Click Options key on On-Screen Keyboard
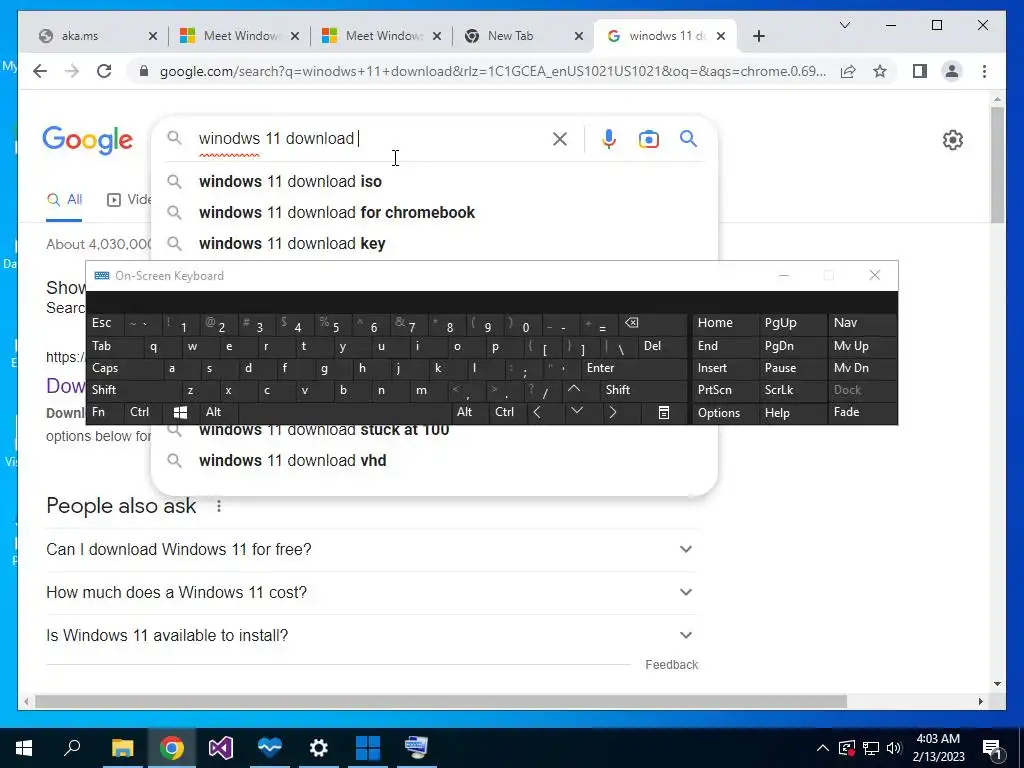Viewport: 1024px width, 768px height. click(x=724, y=413)
